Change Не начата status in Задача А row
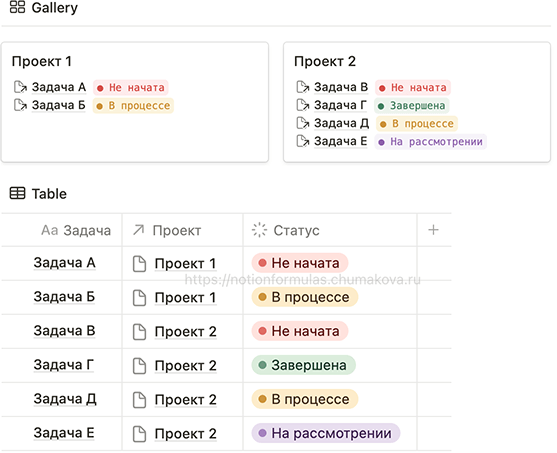557x453 pixels. point(300,263)
